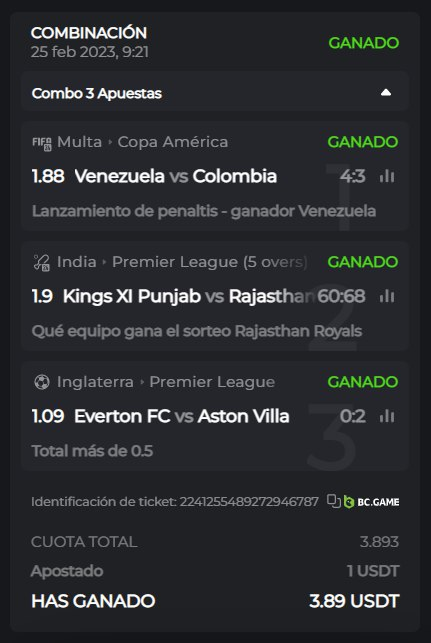Open statistics icon for Kings XI Punjab match
This screenshot has height=643, width=431.
[x=387, y=296]
